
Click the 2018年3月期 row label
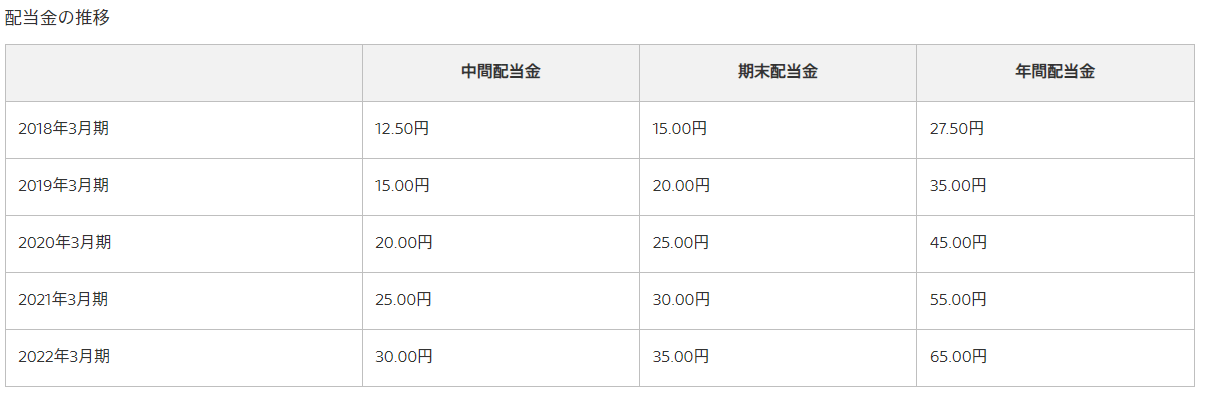point(63,129)
